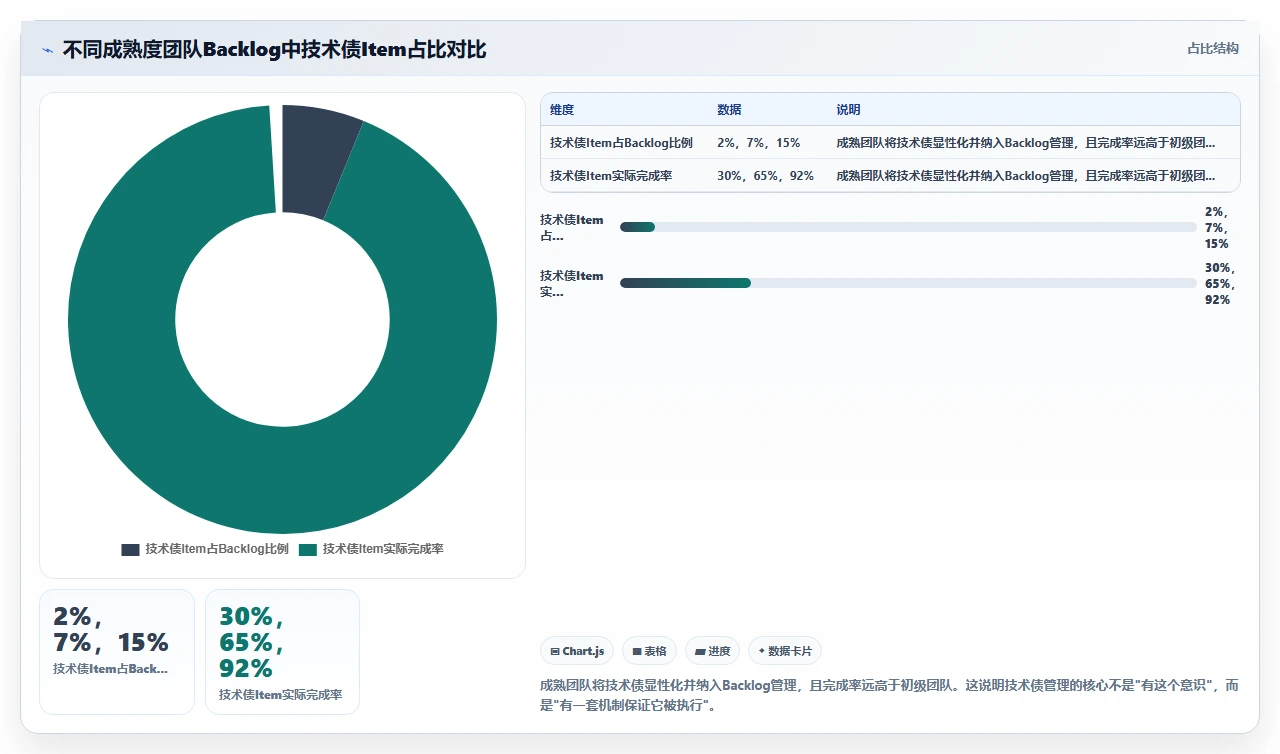The height and width of the screenshot is (754, 1280).
Task: Click the Chart.js tag chip
Action: [577, 651]
